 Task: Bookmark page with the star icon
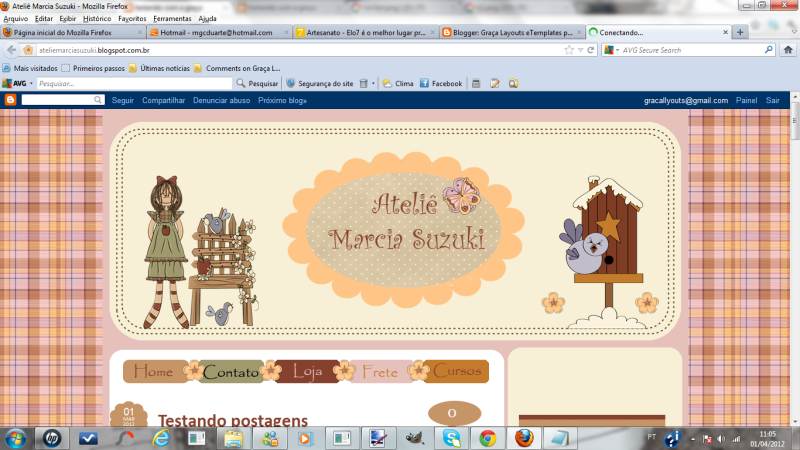[569, 50]
